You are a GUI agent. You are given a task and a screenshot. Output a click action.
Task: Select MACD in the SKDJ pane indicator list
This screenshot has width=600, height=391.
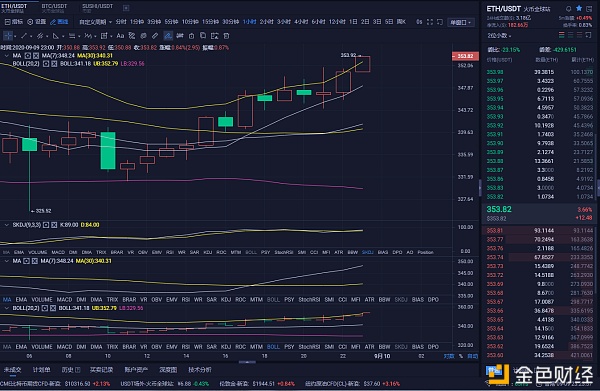(58, 253)
